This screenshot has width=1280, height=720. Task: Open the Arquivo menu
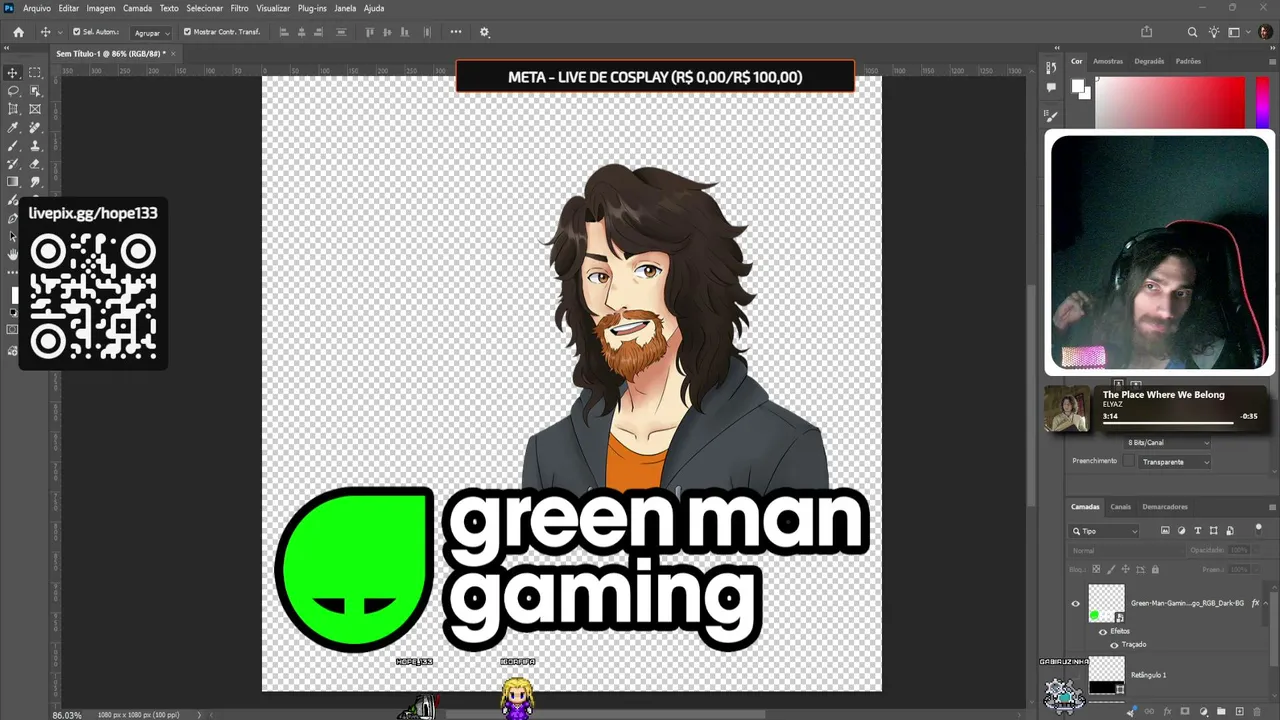click(x=37, y=8)
